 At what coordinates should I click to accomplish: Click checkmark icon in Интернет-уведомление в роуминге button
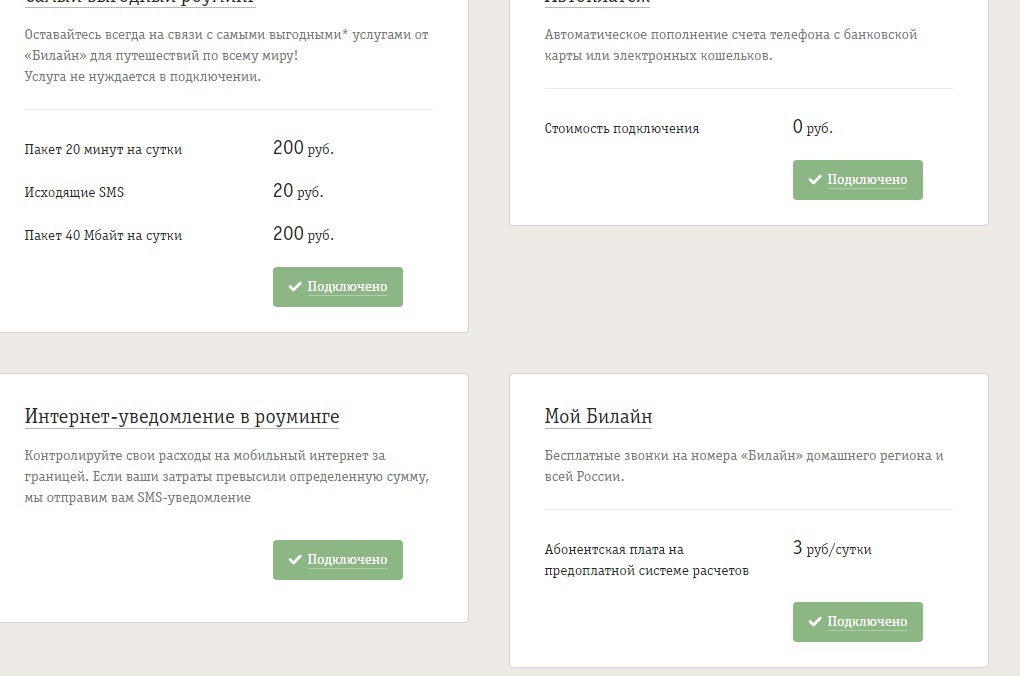[x=295, y=560]
